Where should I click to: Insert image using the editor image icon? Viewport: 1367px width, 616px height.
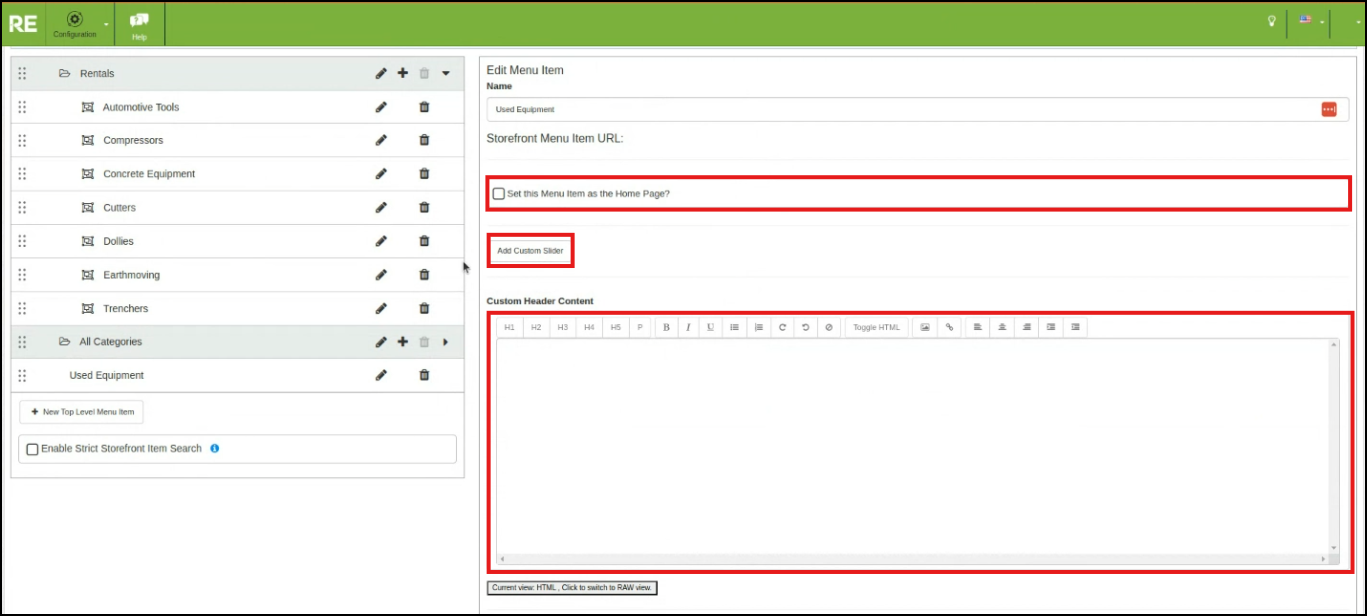pyautogui.click(x=925, y=327)
